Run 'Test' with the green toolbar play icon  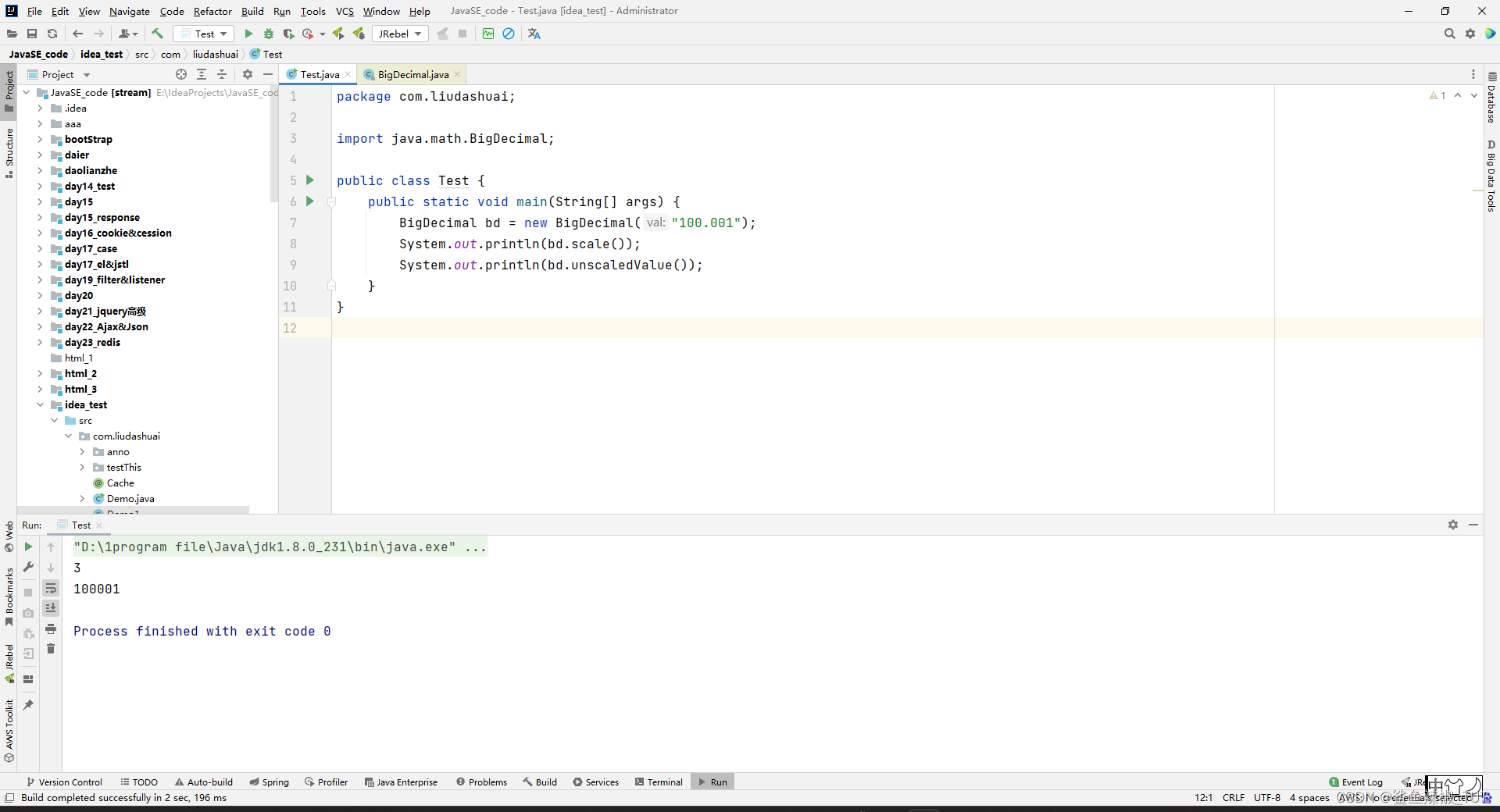[248, 34]
